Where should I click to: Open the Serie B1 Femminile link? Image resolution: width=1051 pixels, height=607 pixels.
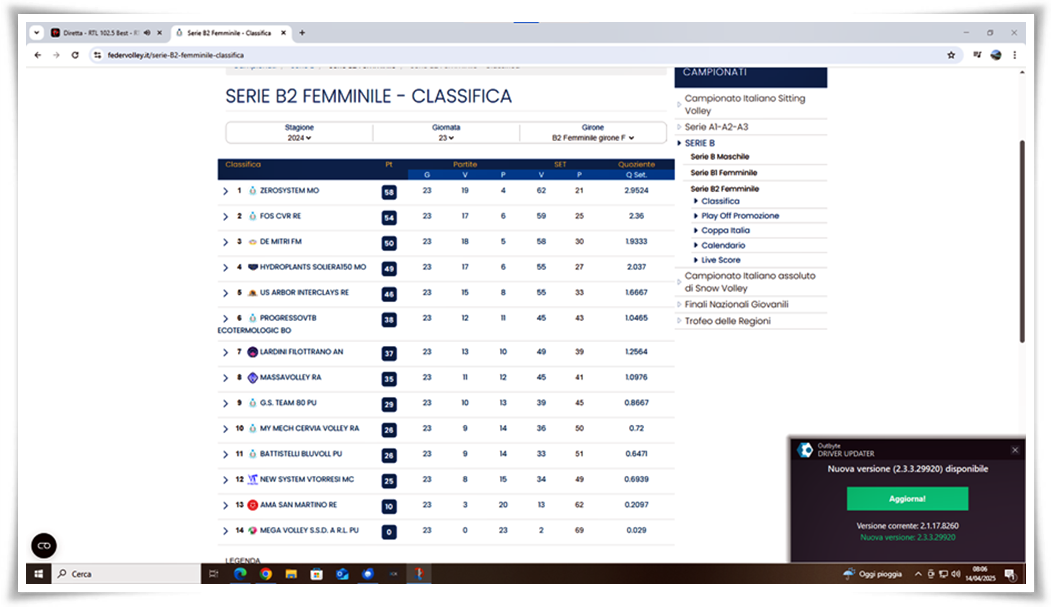click(x=724, y=172)
